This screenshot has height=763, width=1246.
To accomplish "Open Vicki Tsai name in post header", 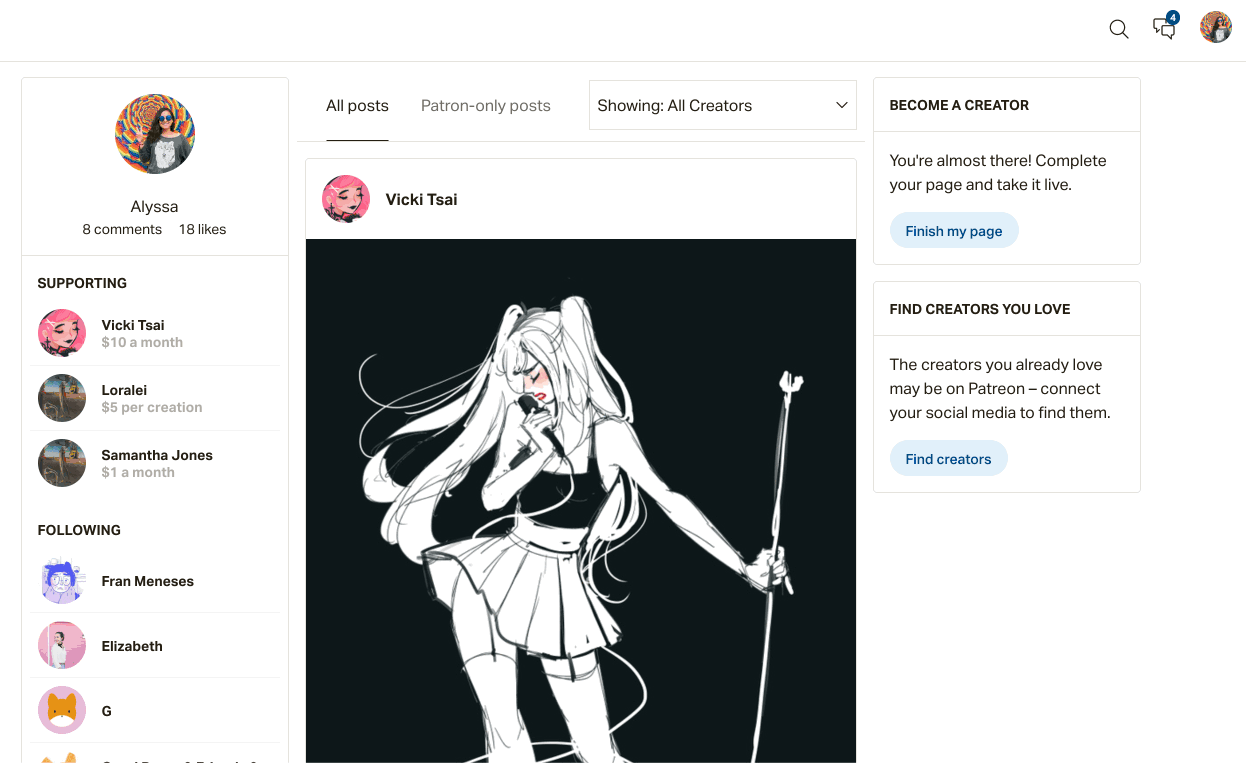I will click(422, 199).
